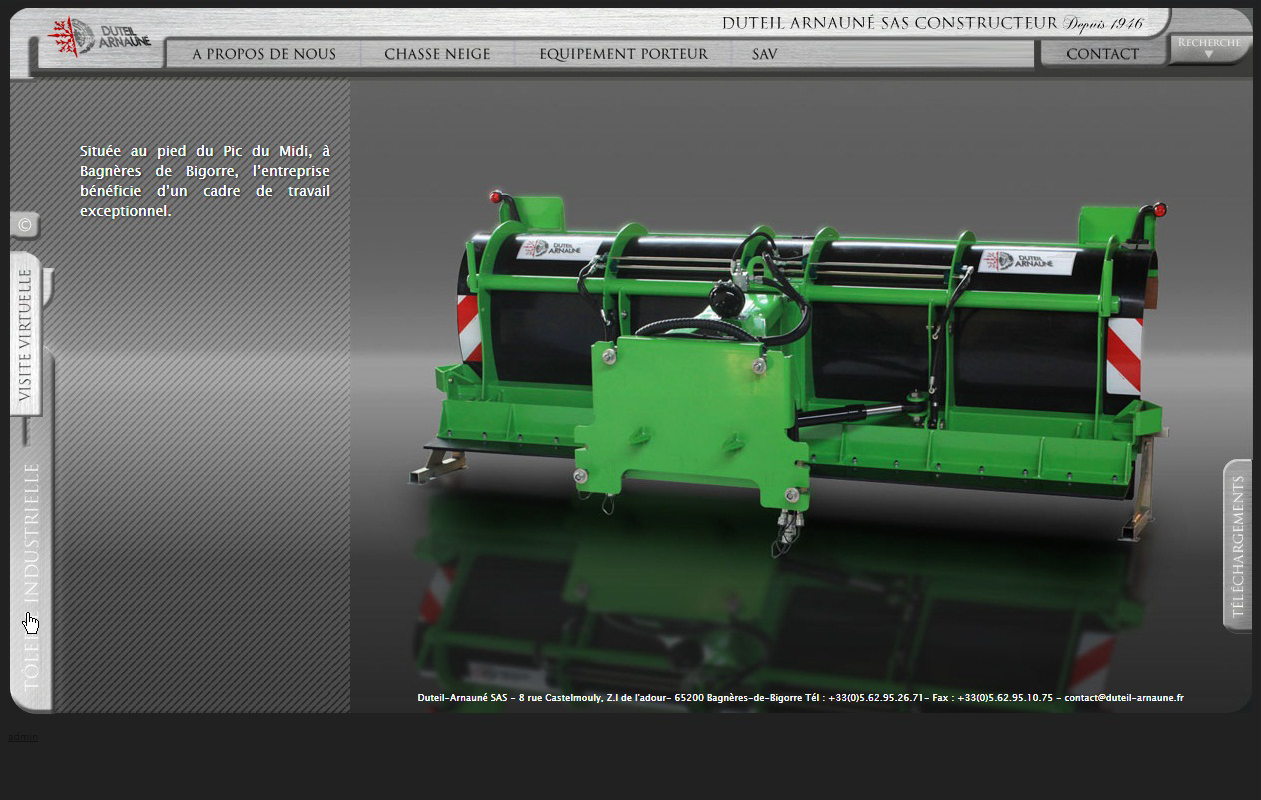Open the A PROPOS DE NOUS menu
The width and height of the screenshot is (1261, 800).
(264, 54)
